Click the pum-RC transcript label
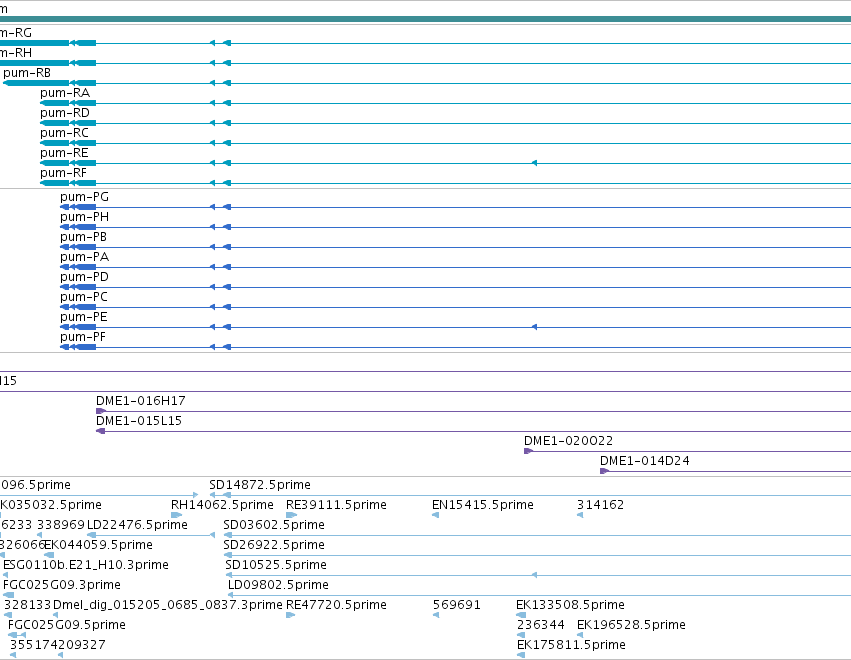Screen dimensions: 851x660 pyautogui.click(x=64, y=133)
